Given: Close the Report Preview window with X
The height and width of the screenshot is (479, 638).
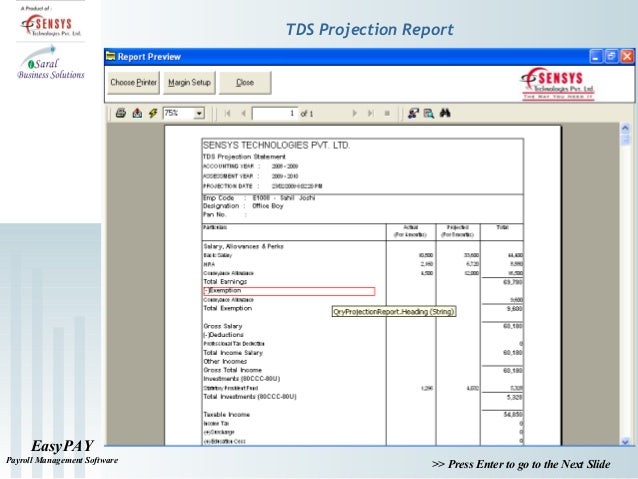Looking at the screenshot, I should pyautogui.click(x=627, y=57).
